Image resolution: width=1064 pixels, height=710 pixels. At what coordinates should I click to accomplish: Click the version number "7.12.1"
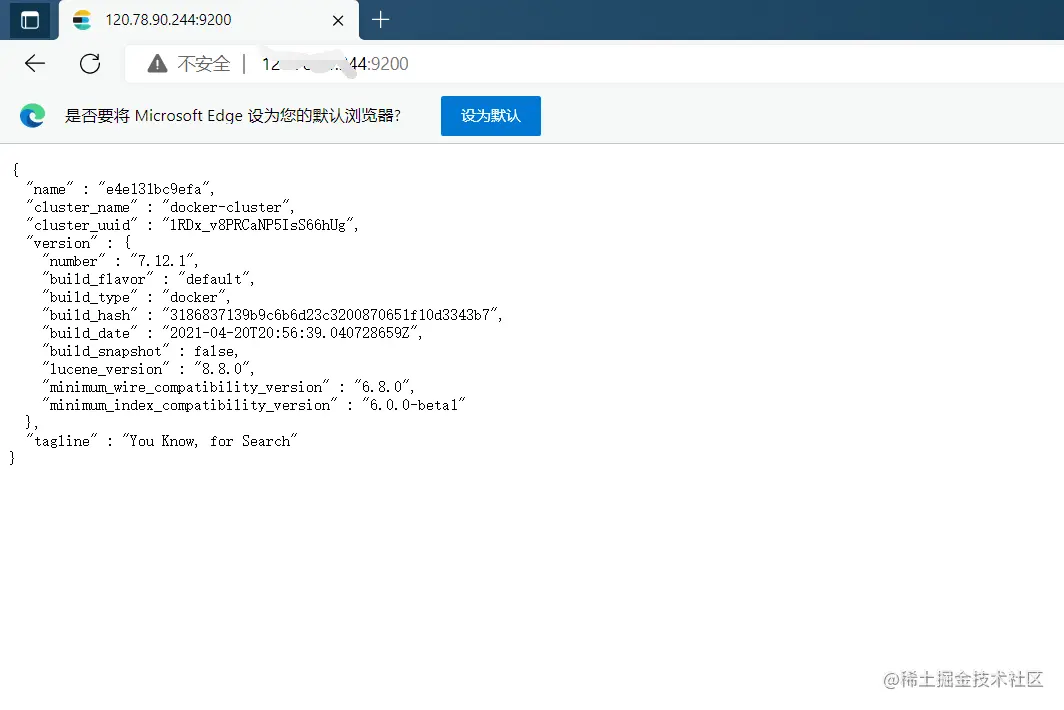tap(162, 261)
